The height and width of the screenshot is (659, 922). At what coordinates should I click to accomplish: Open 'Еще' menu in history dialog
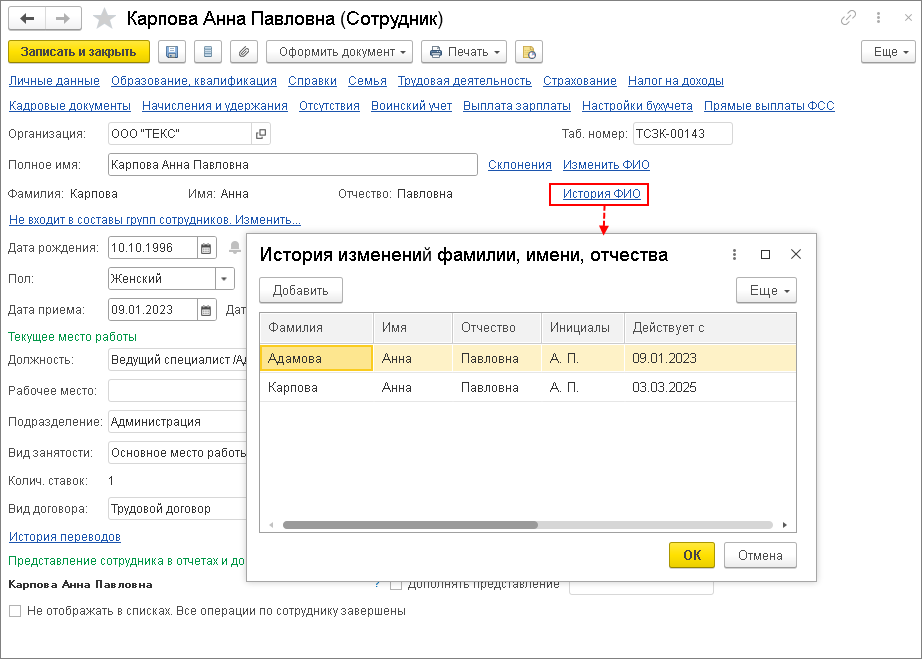pyautogui.click(x=766, y=290)
